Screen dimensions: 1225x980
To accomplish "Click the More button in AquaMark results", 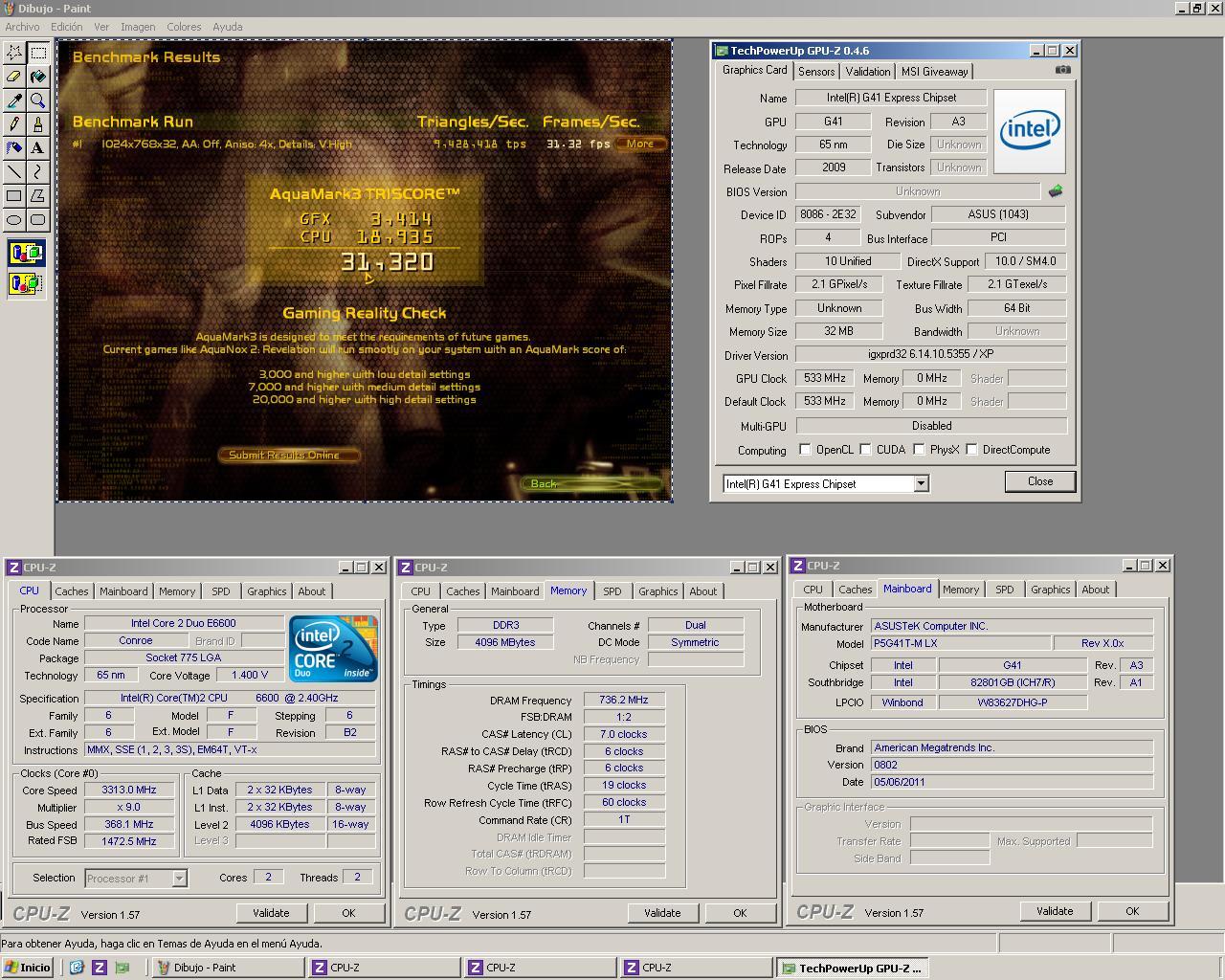I will pos(640,144).
